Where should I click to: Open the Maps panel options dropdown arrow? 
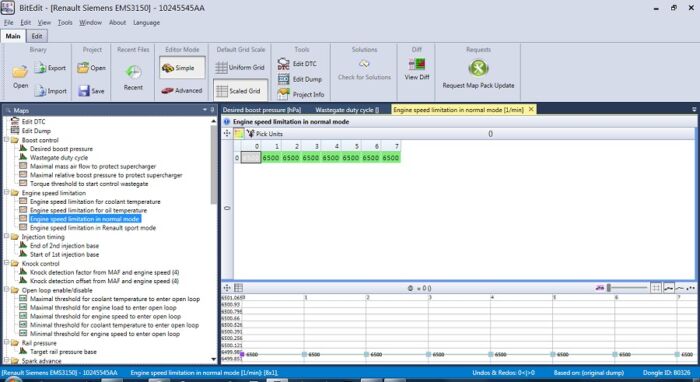click(205, 110)
